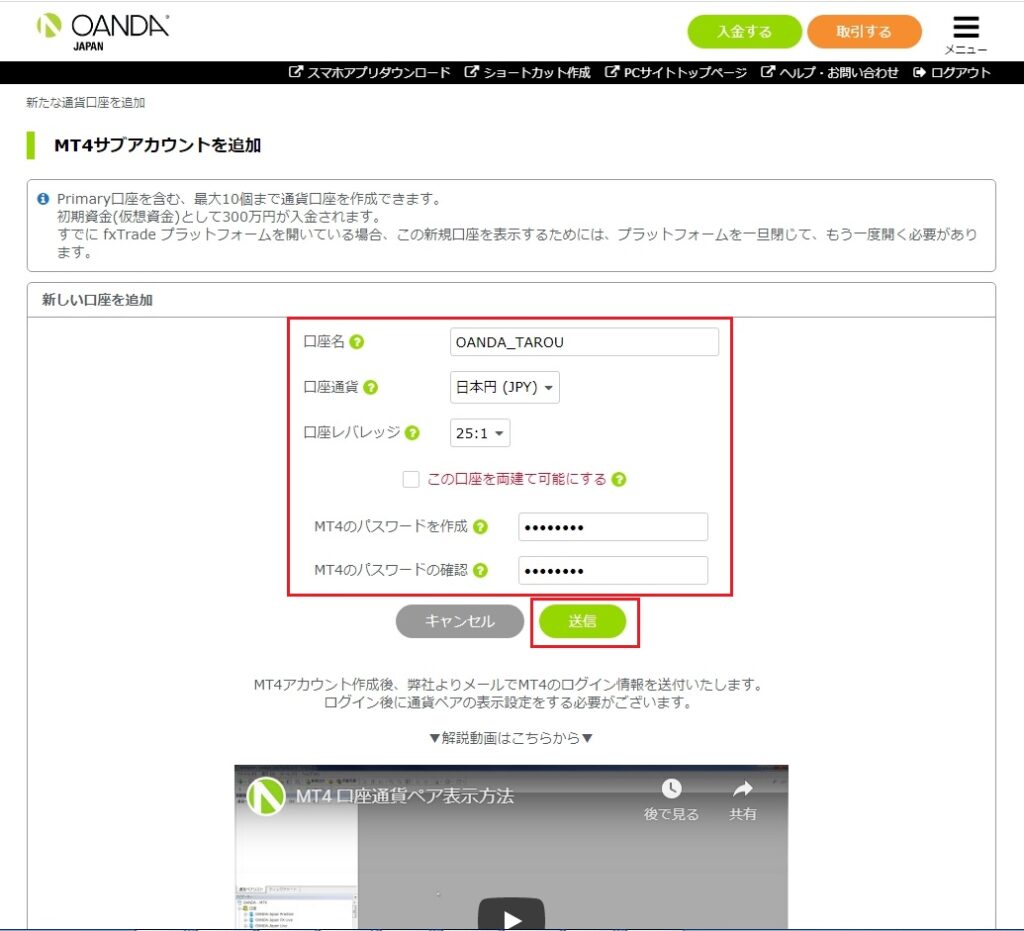Click the OANDA channel icon in video
Screen dimensions: 1024x931
click(266, 796)
